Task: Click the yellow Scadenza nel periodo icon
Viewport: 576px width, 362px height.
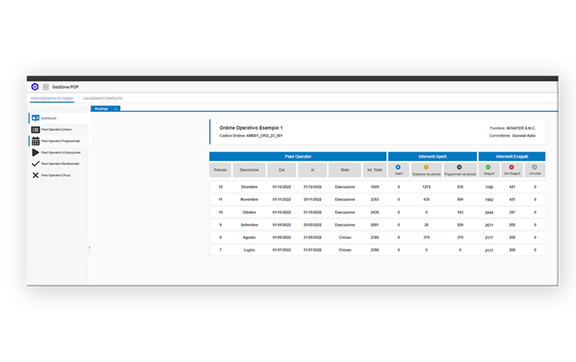Action: 426,167
